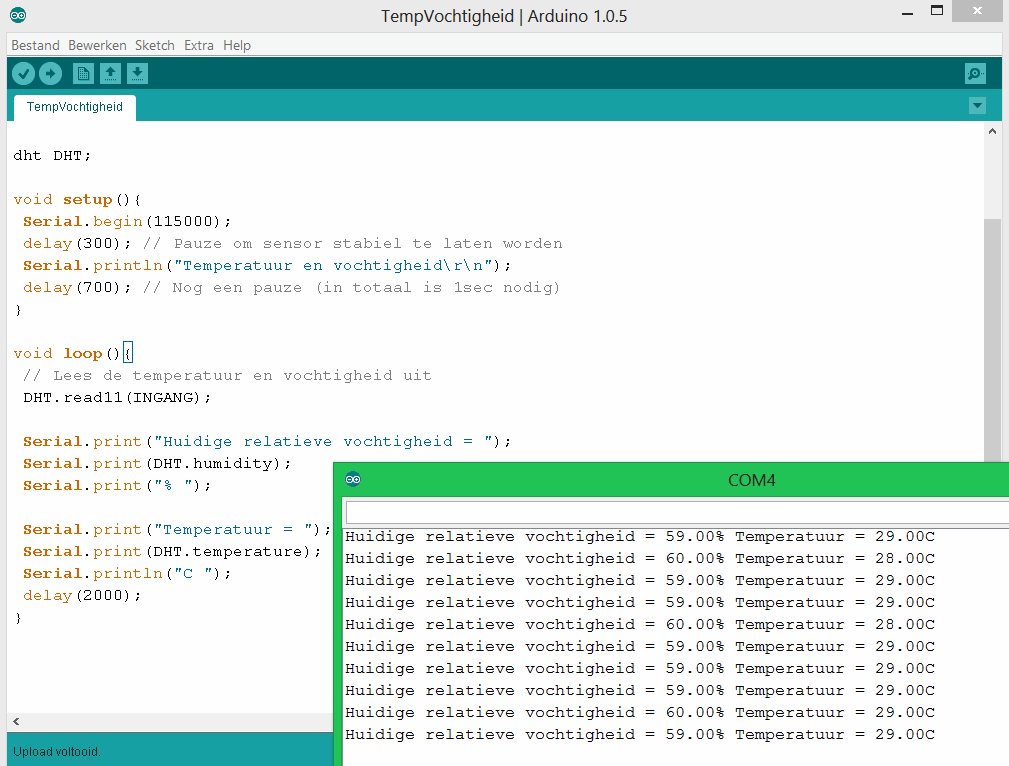This screenshot has width=1009, height=766.
Task: Open a sketch with the up-arrow icon
Action: coord(111,74)
